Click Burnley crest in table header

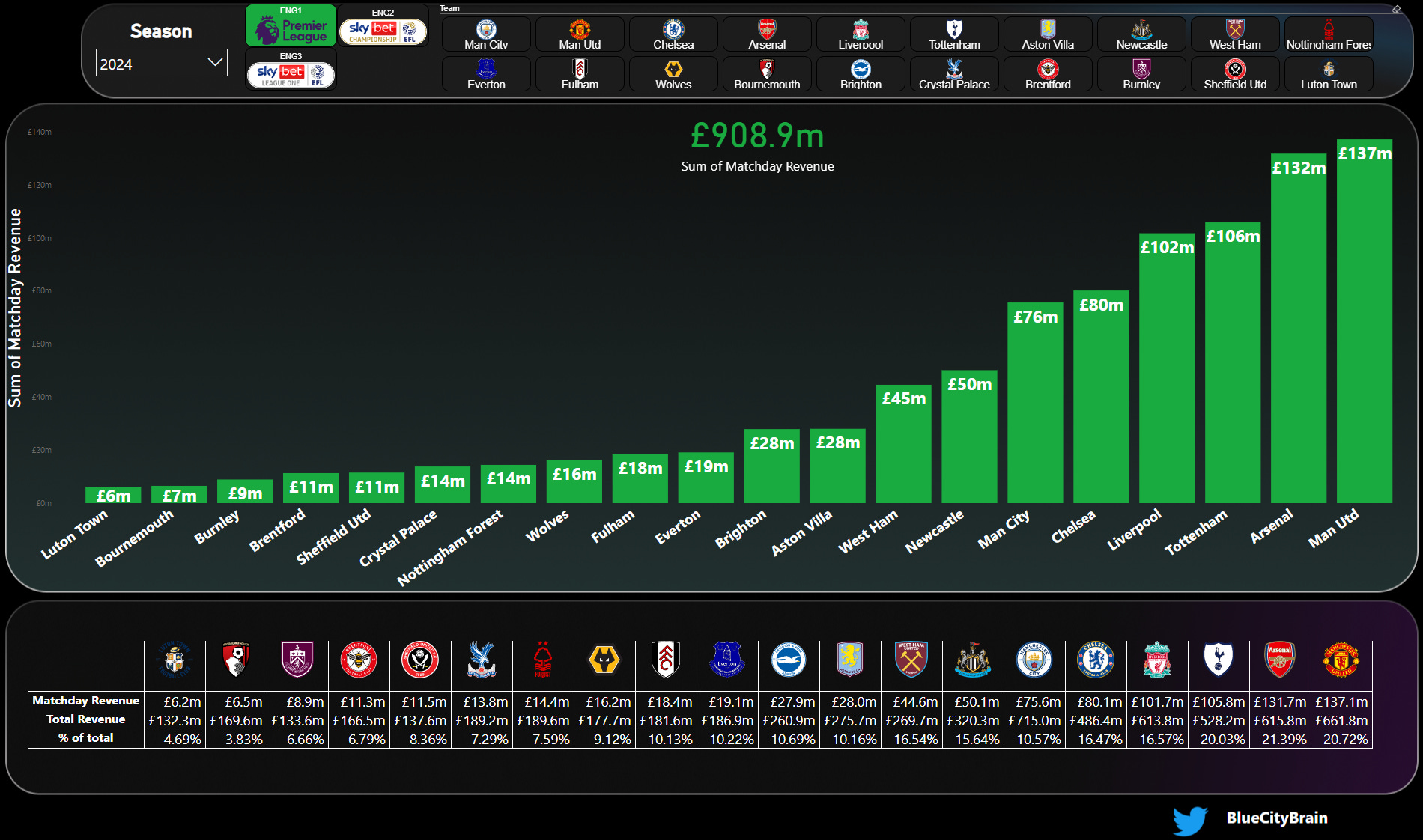[x=297, y=660]
